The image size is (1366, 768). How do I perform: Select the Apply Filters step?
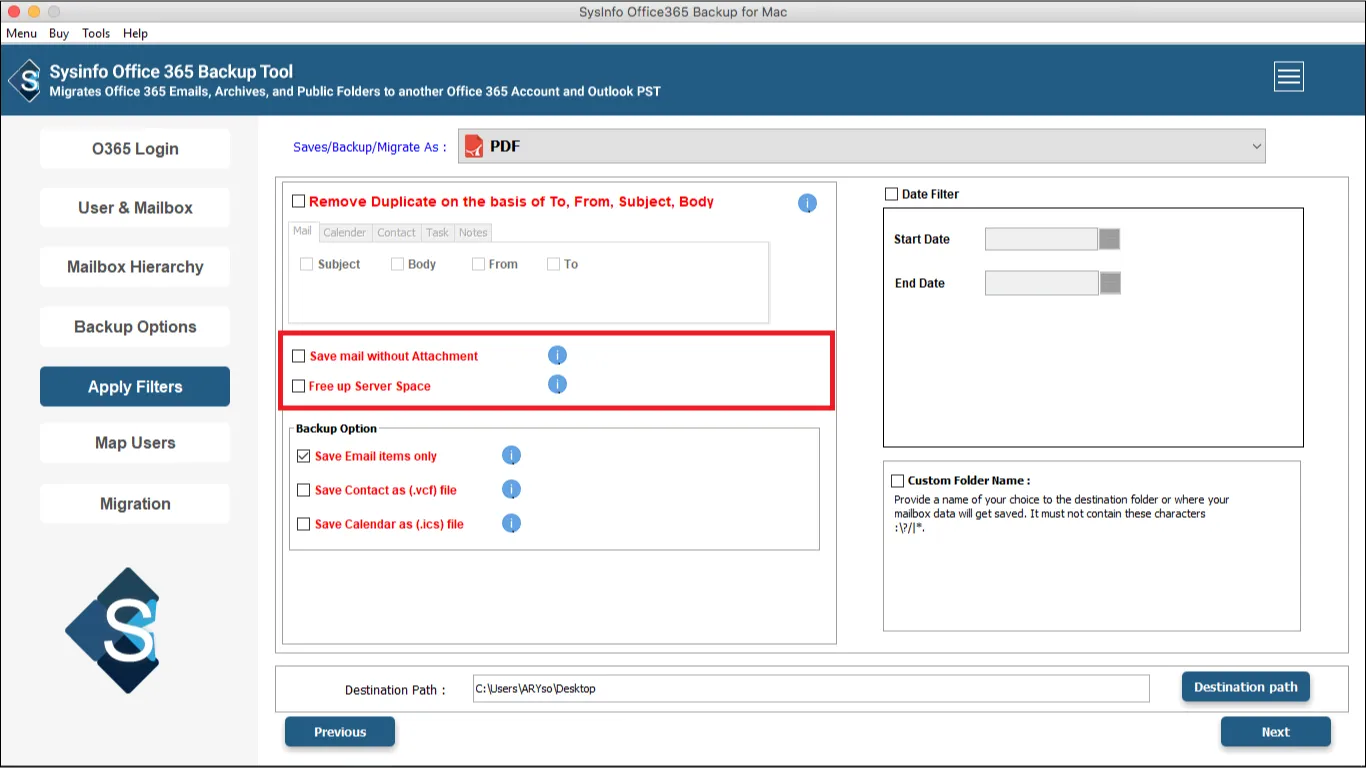[135, 387]
